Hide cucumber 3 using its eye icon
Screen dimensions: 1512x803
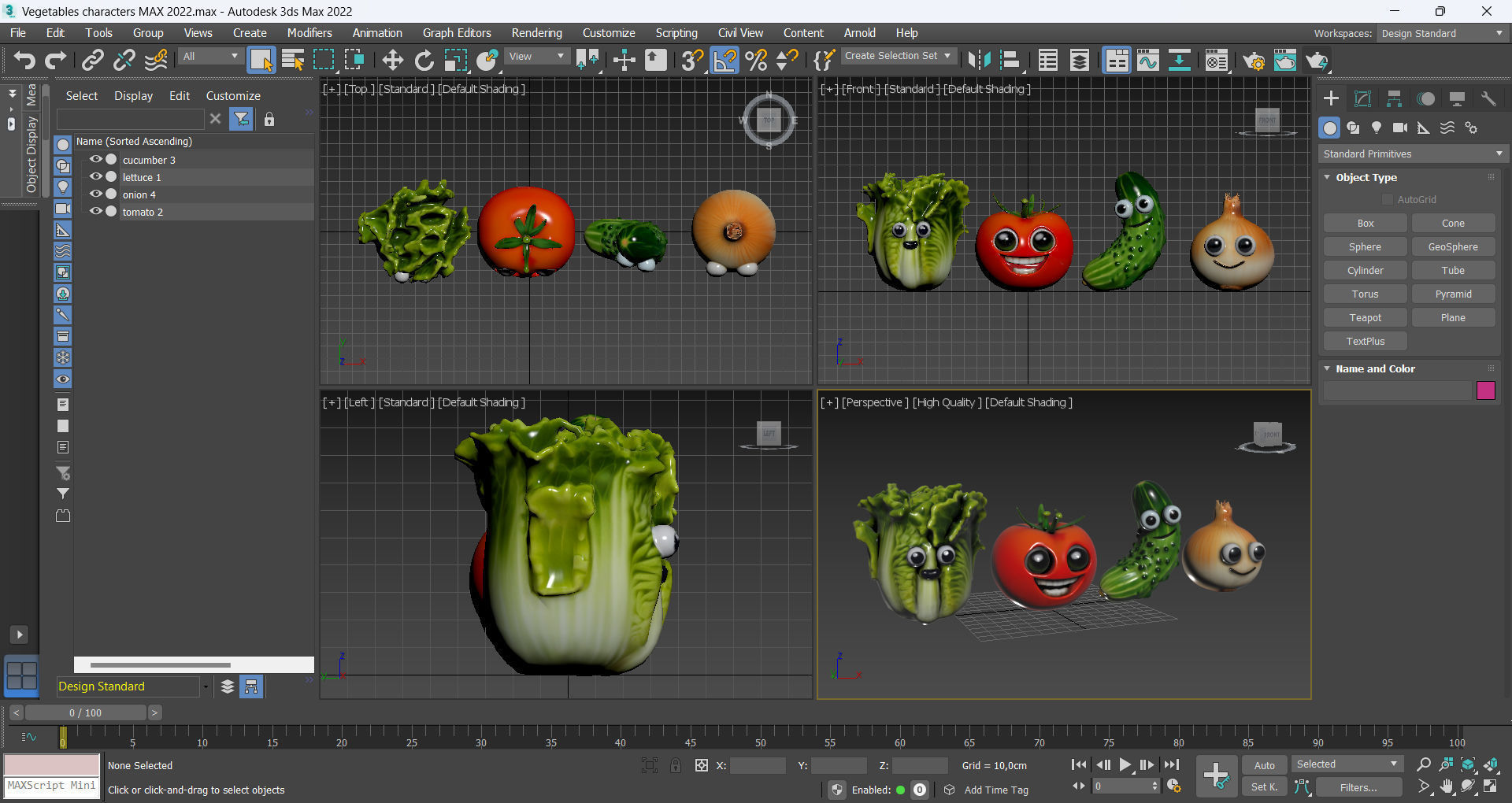(96, 159)
